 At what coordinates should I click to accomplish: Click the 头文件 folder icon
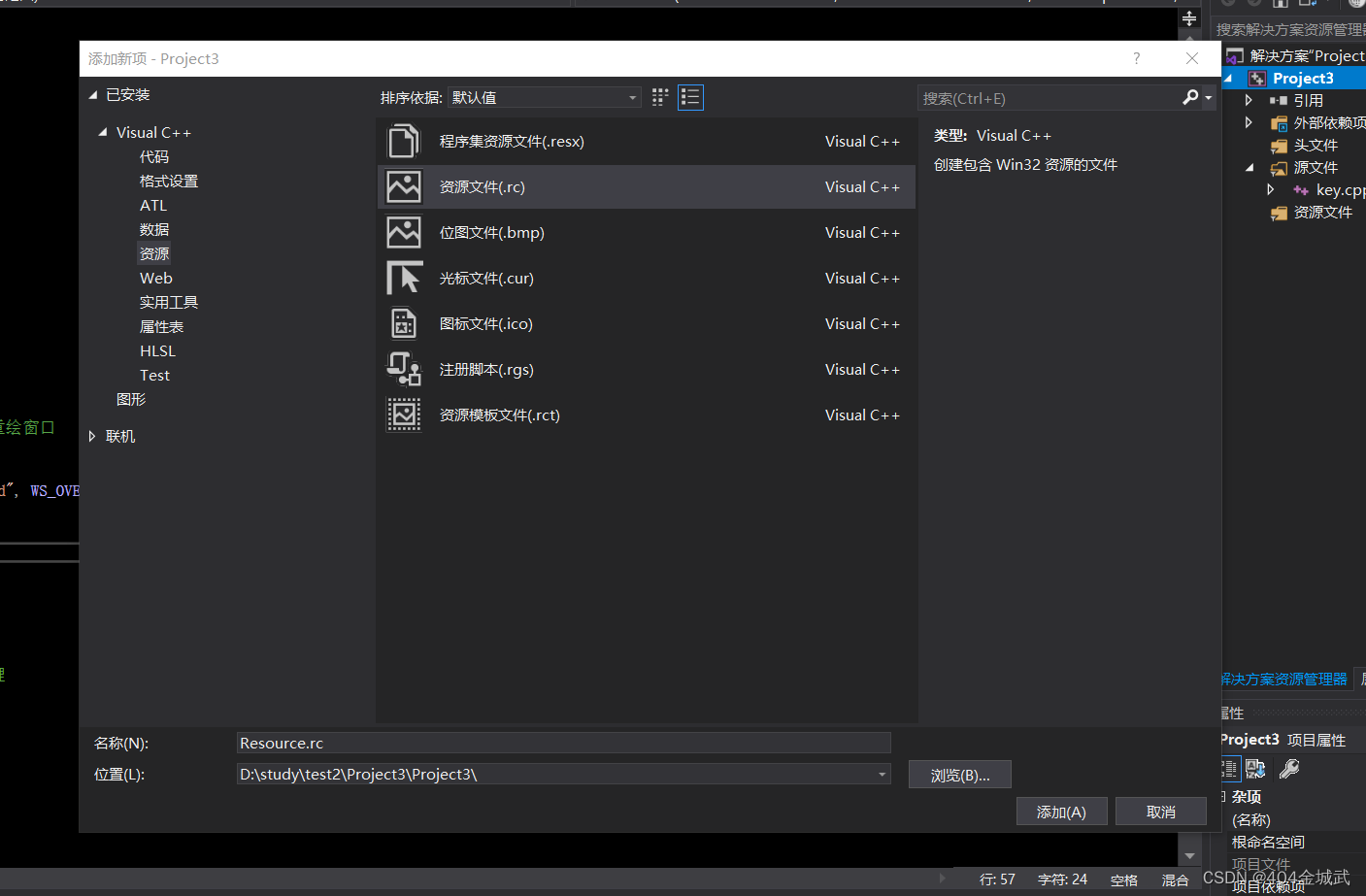(1280, 146)
